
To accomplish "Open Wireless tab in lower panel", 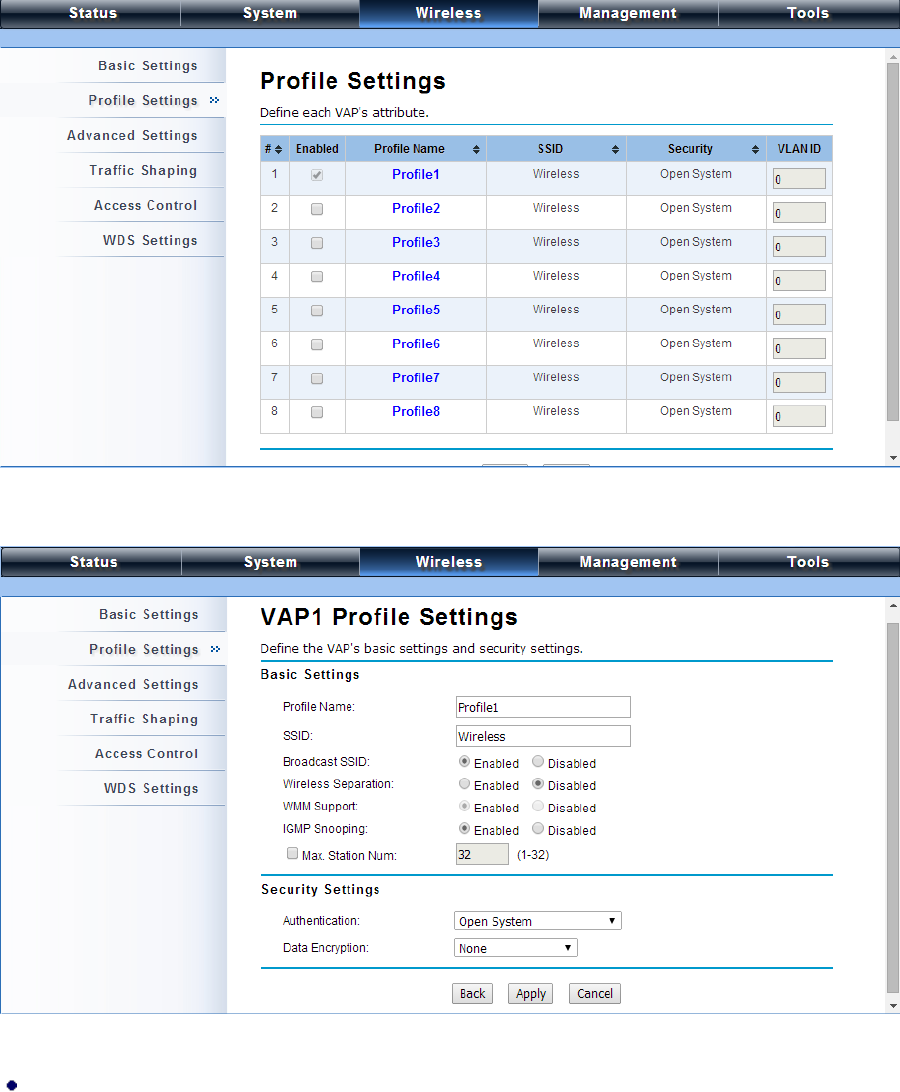I will click(449, 562).
